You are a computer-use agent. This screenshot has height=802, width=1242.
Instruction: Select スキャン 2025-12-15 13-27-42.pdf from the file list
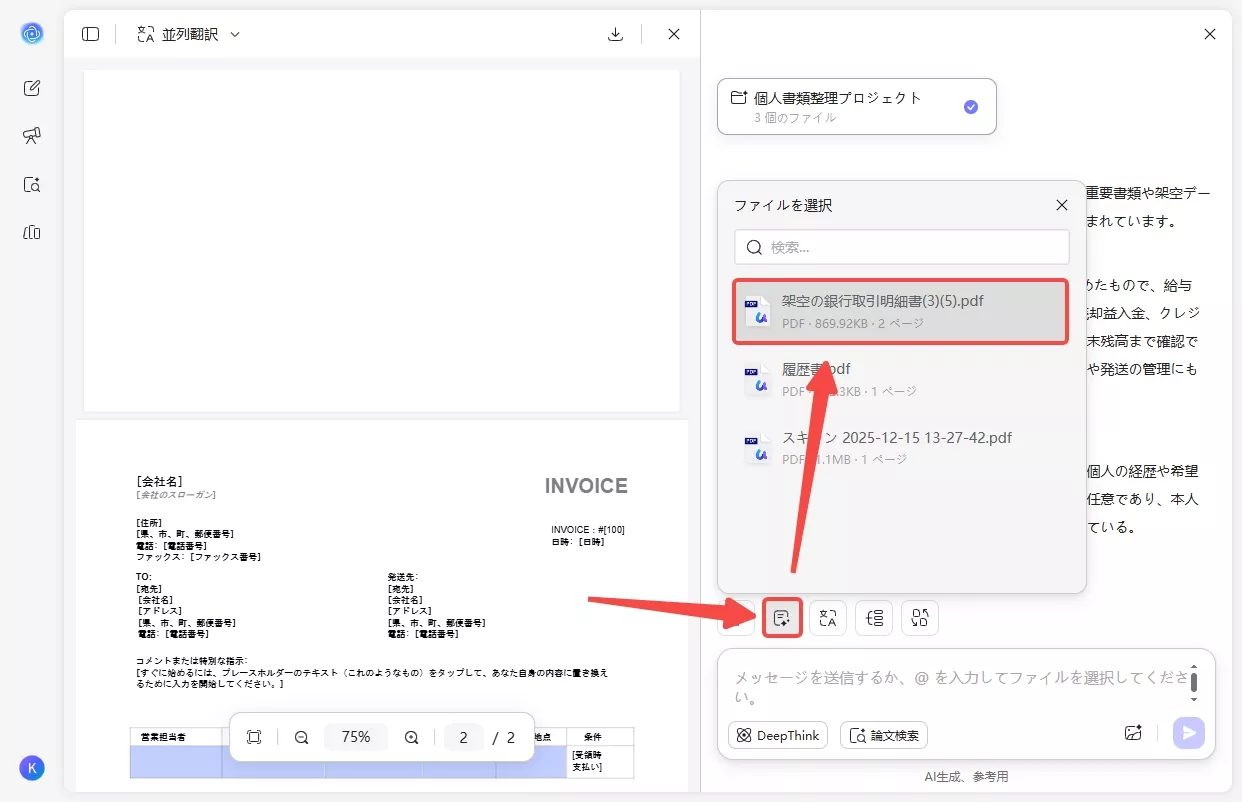[897, 446]
